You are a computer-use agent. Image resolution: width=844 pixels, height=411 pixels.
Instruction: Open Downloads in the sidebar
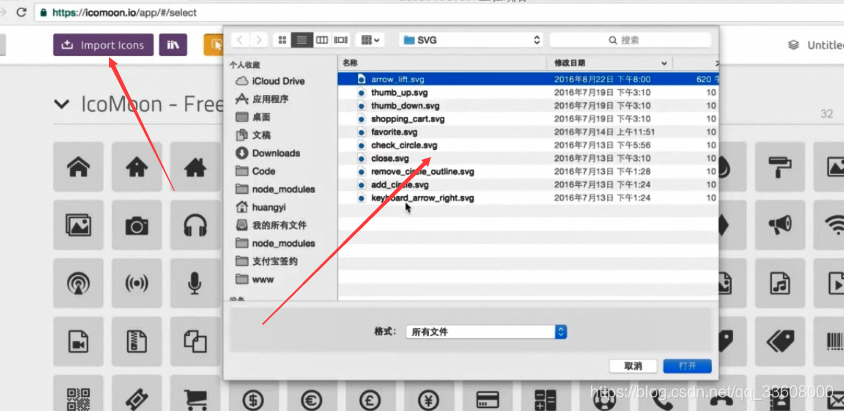pos(268,153)
